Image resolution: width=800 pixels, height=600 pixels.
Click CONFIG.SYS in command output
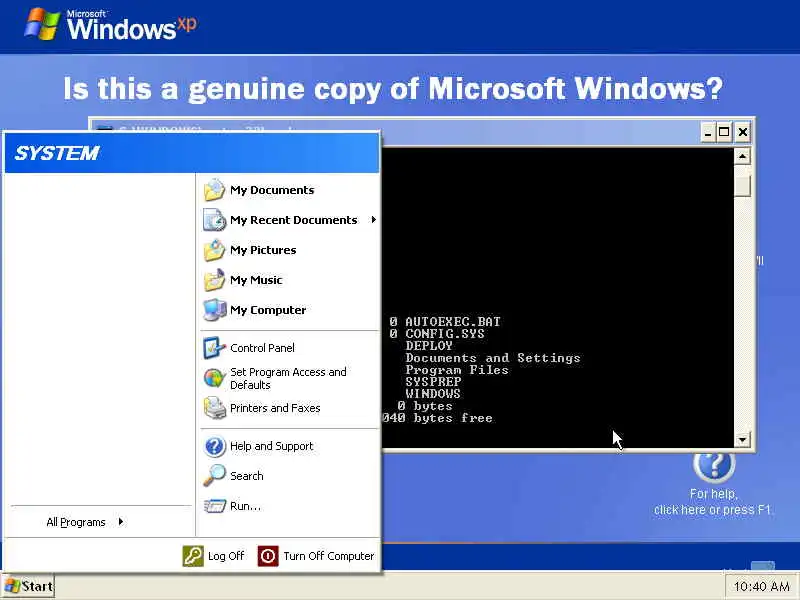[444, 334]
